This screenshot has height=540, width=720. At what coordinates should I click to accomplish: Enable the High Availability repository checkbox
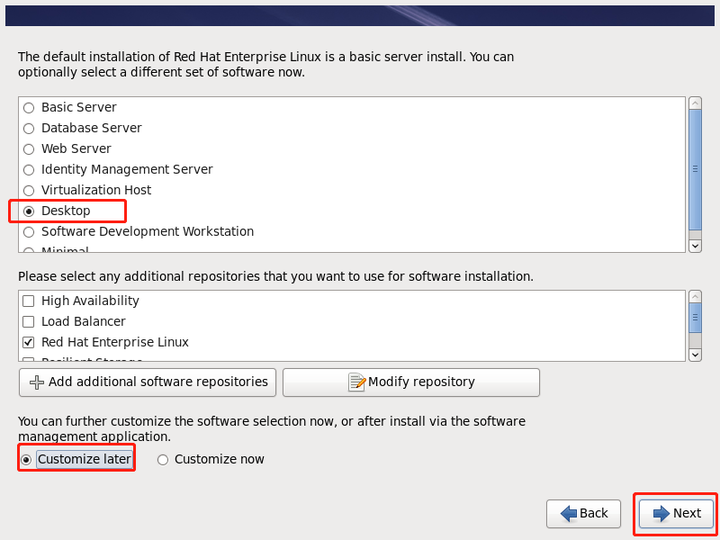28,301
